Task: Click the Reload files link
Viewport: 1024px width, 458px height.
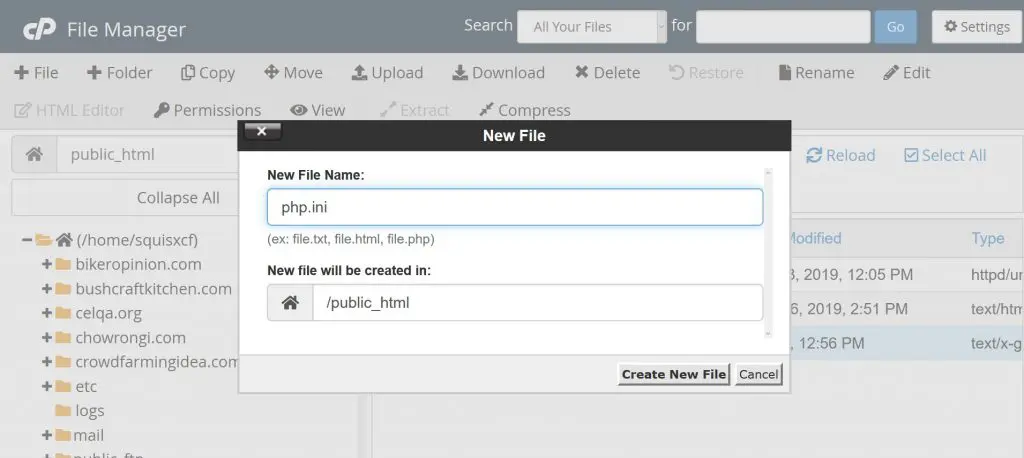Action: click(x=840, y=155)
